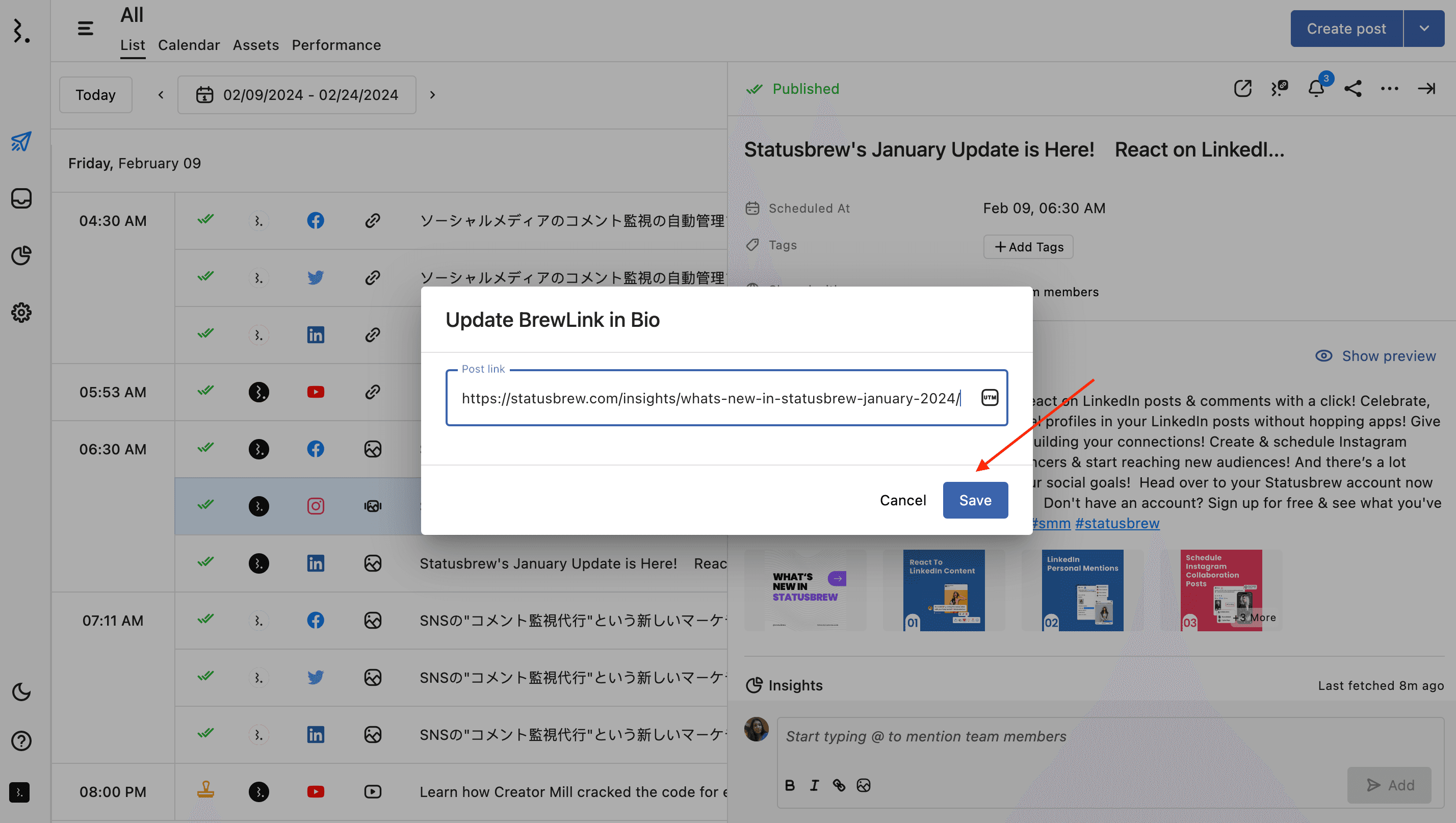Viewport: 1456px width, 823px height.
Task: Click the carousel image icon in Instagram row
Action: (x=373, y=506)
